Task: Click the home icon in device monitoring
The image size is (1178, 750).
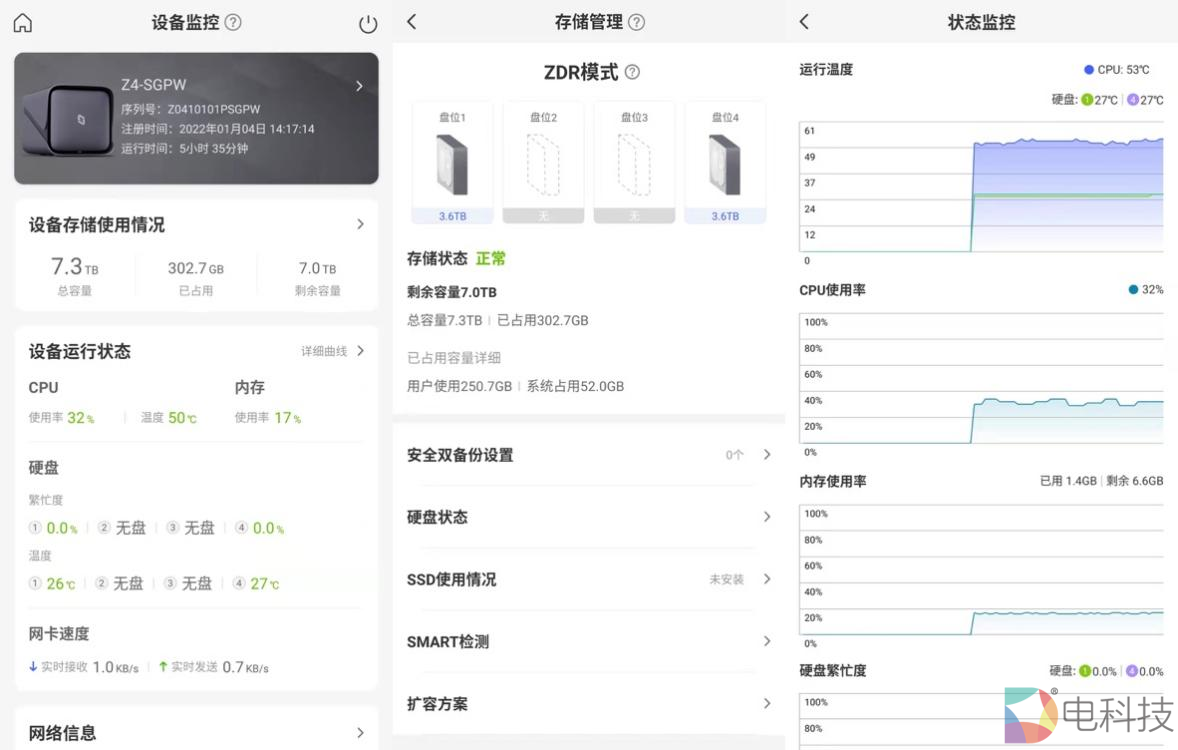Action: [20, 22]
